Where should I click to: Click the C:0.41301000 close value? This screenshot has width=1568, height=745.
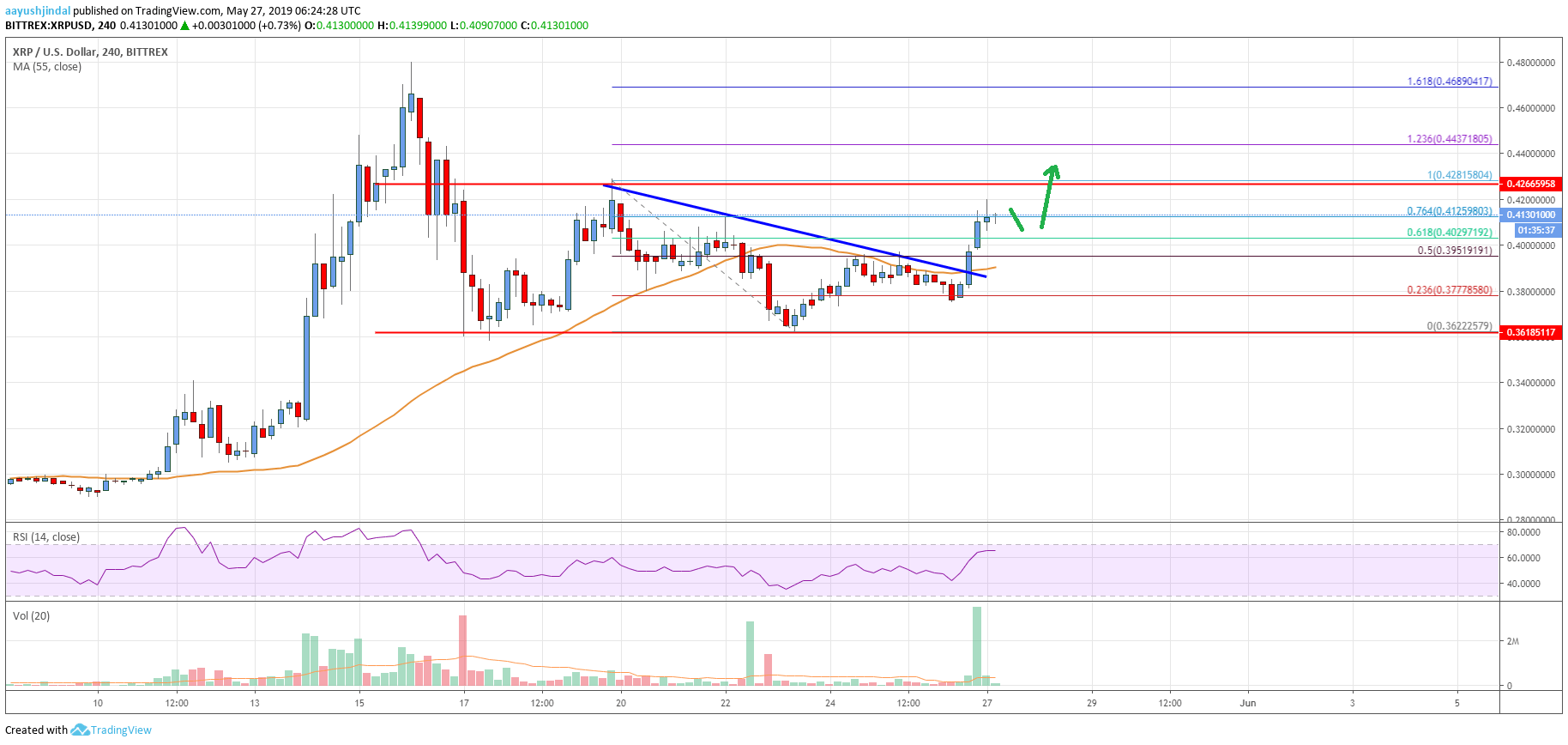click(555, 26)
